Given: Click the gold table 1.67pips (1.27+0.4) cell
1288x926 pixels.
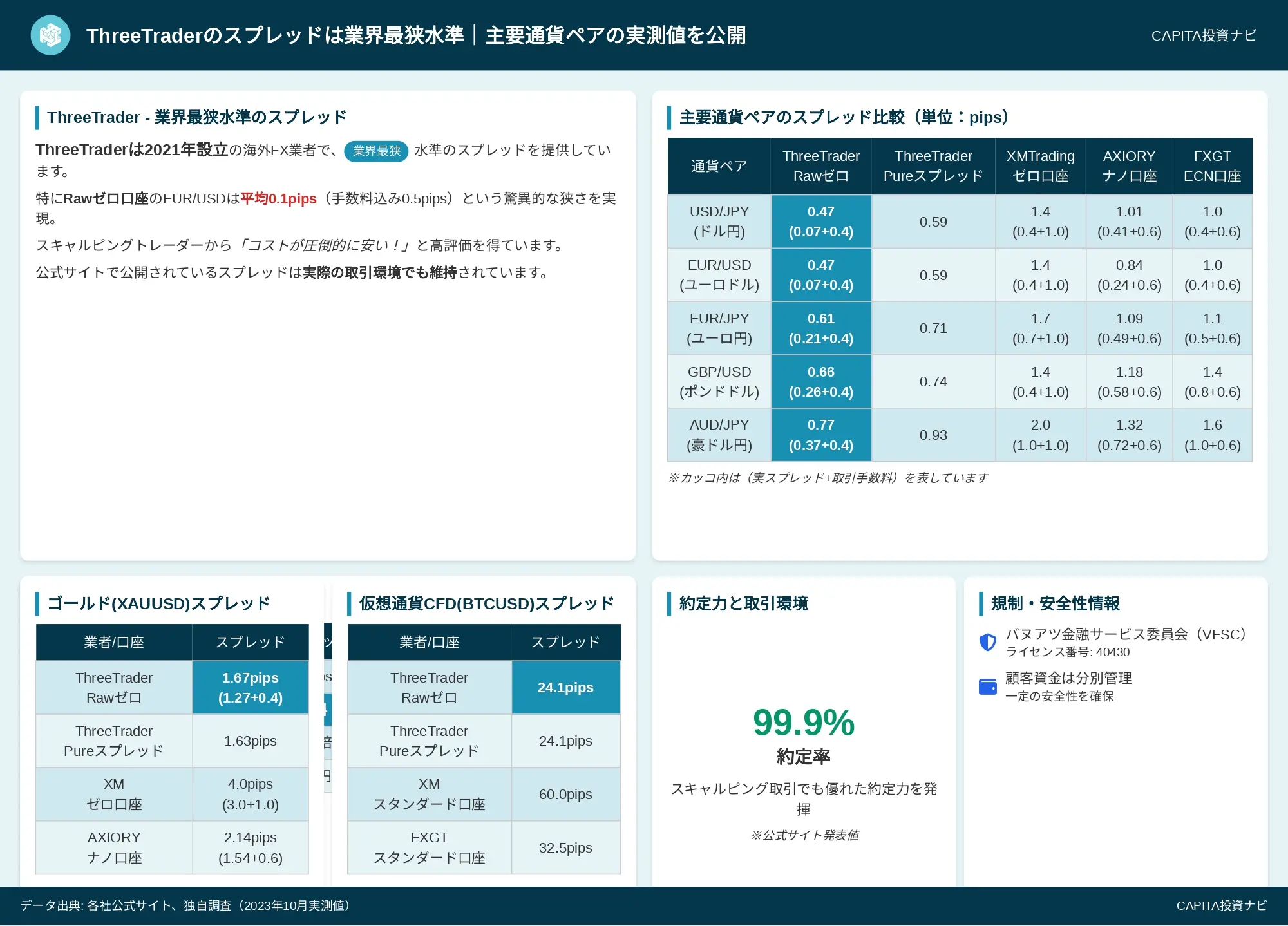Looking at the screenshot, I should 251,688.
